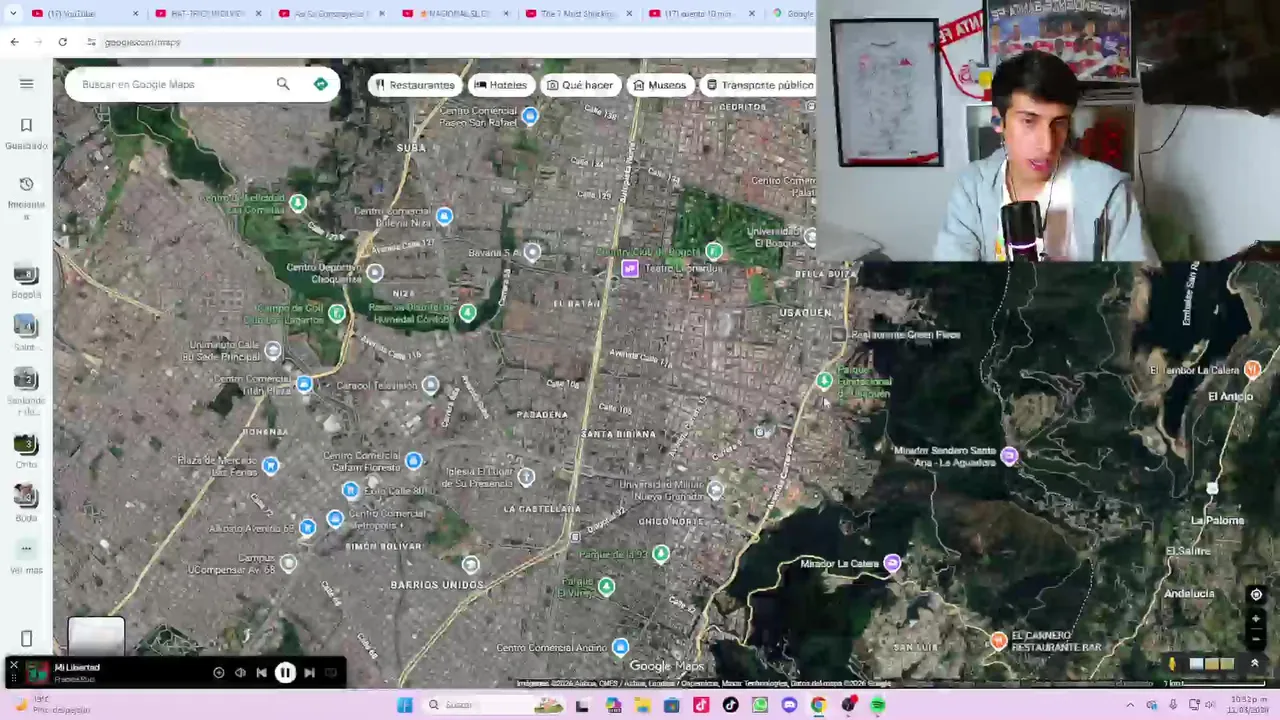
Task: Expand the imagery strip with double chevron
Action: [1255, 663]
